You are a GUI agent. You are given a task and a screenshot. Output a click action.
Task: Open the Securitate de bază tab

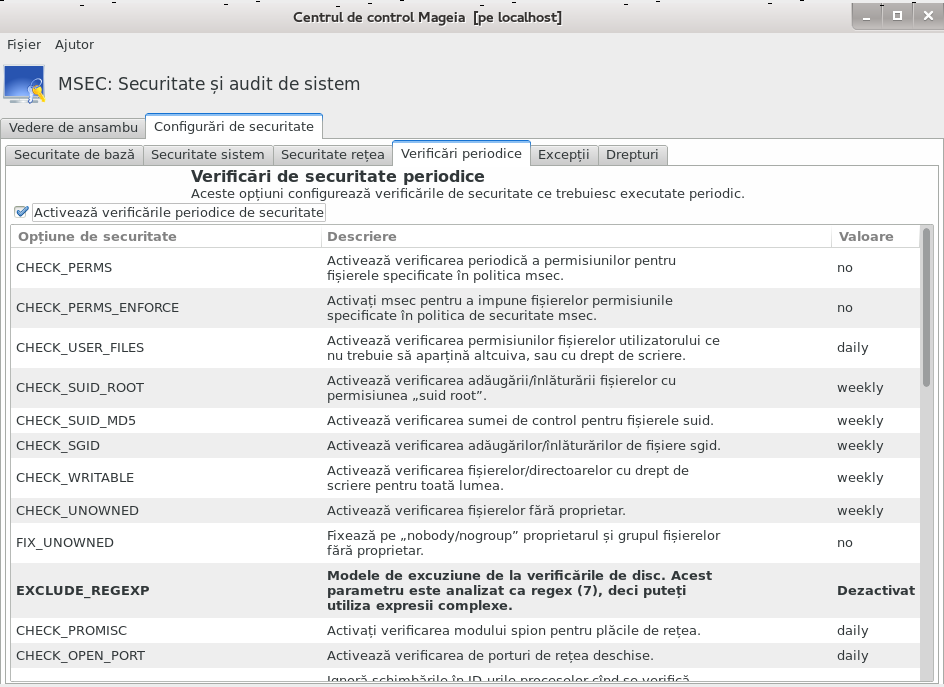(x=74, y=155)
